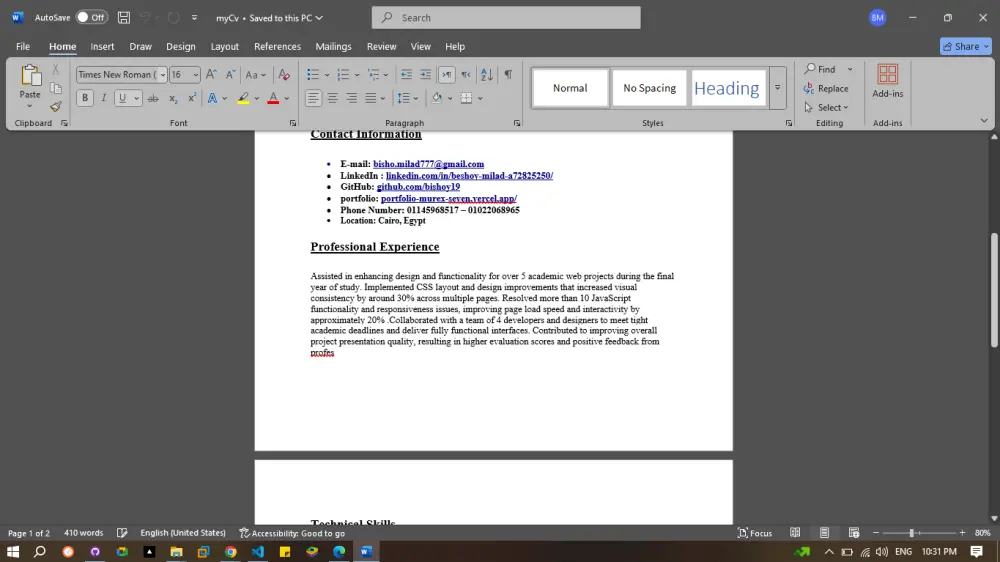This screenshot has height=562, width=1000.
Task: Open font color dropdown arrow
Action: (287, 98)
